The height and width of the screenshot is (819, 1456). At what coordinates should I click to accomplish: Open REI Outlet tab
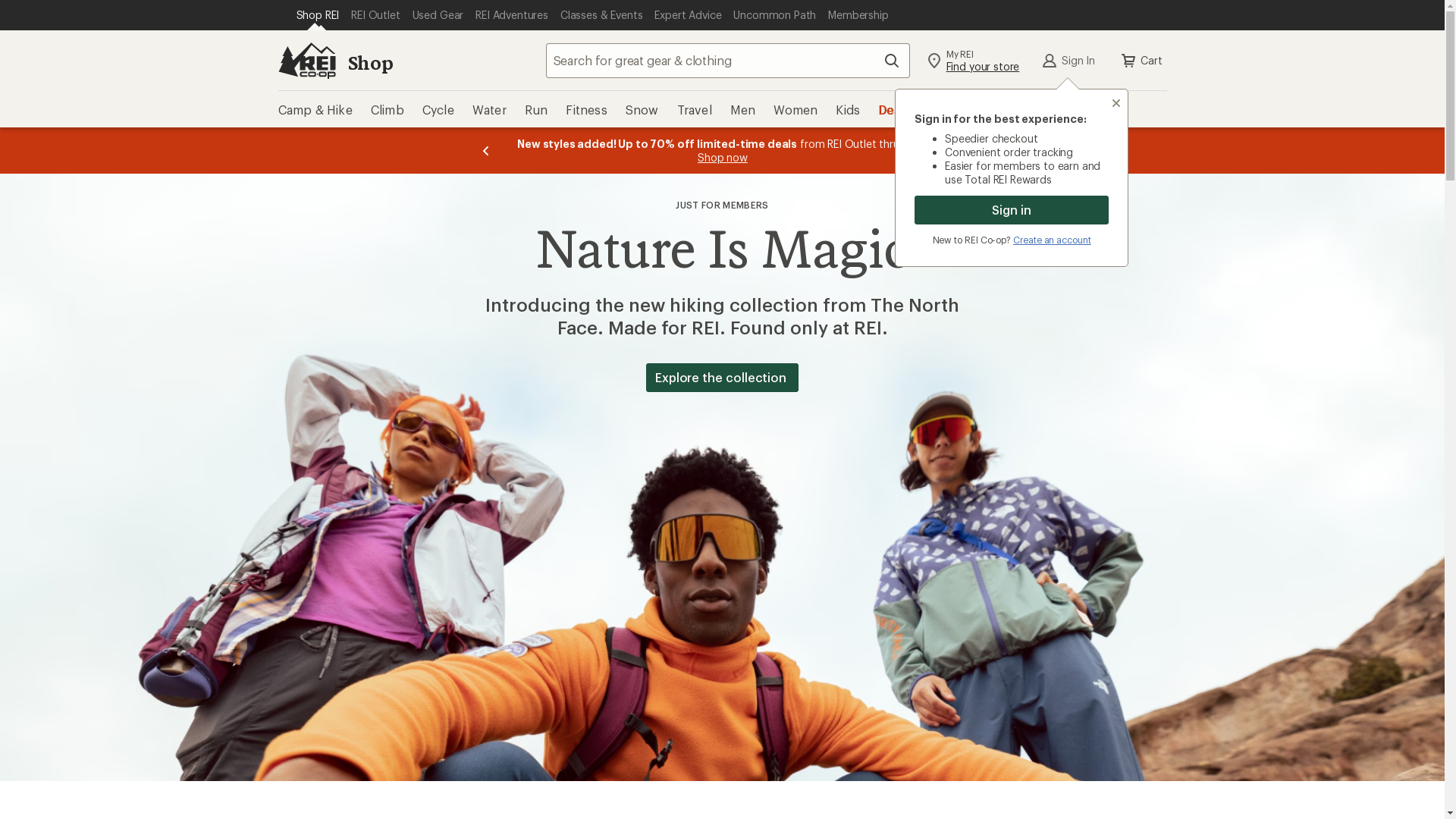(x=375, y=15)
